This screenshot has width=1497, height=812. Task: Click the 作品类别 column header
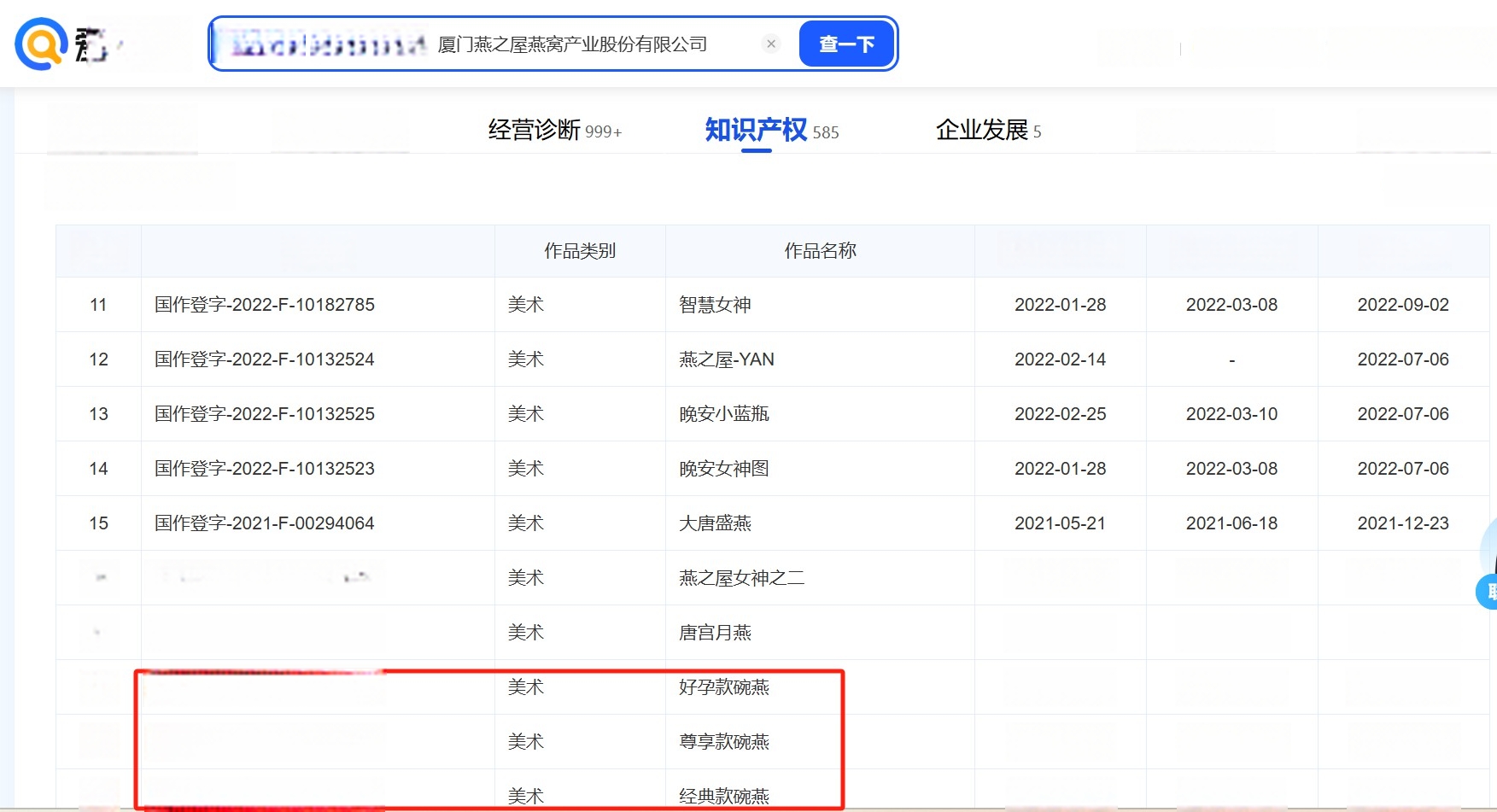click(580, 251)
